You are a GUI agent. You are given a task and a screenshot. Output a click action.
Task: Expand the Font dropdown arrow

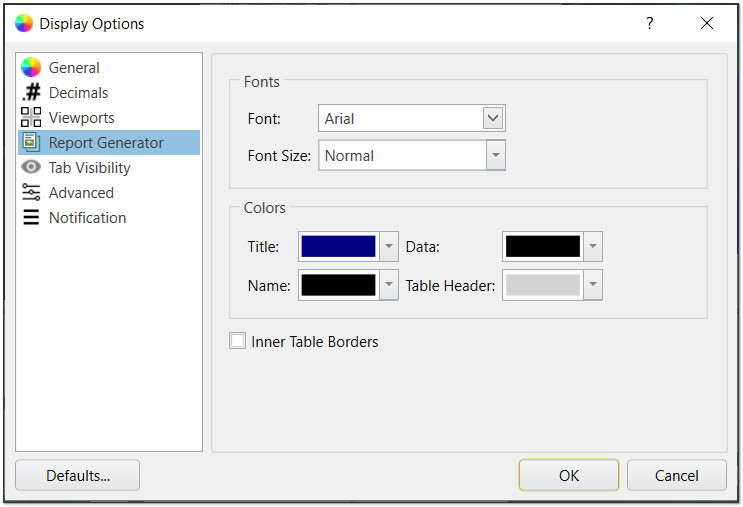493,118
